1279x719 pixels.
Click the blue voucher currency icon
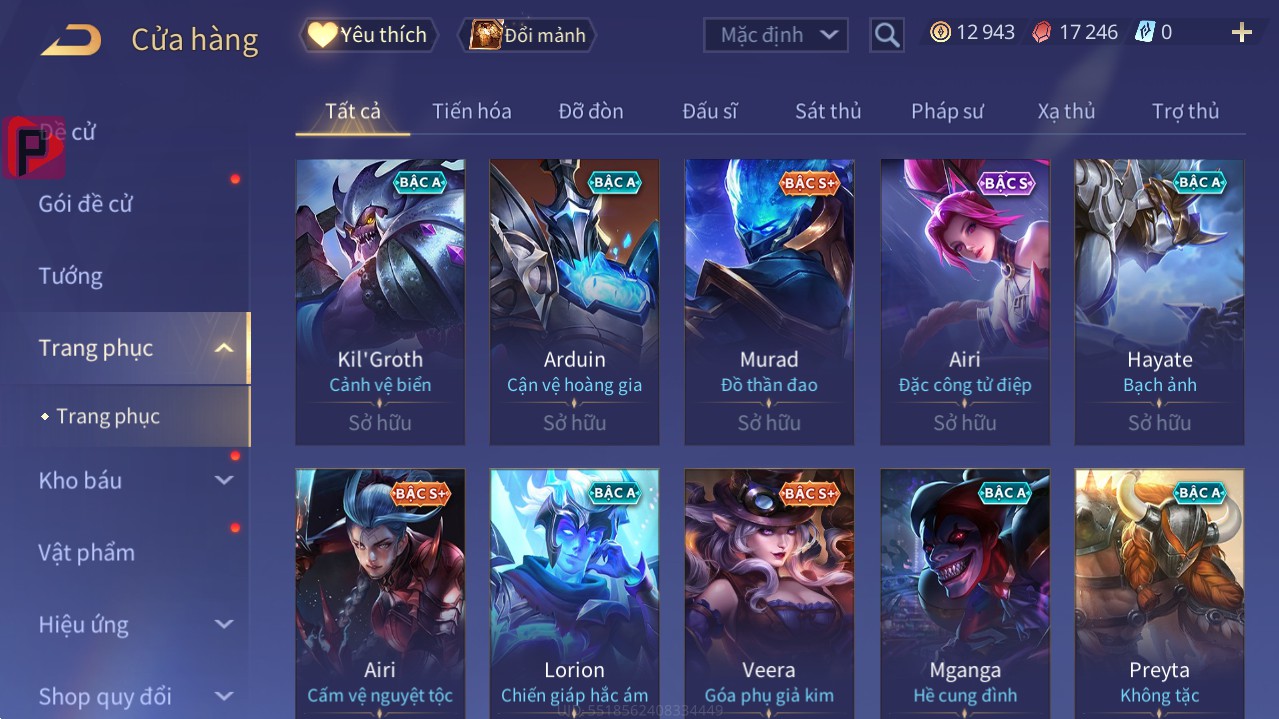[x=1145, y=32]
